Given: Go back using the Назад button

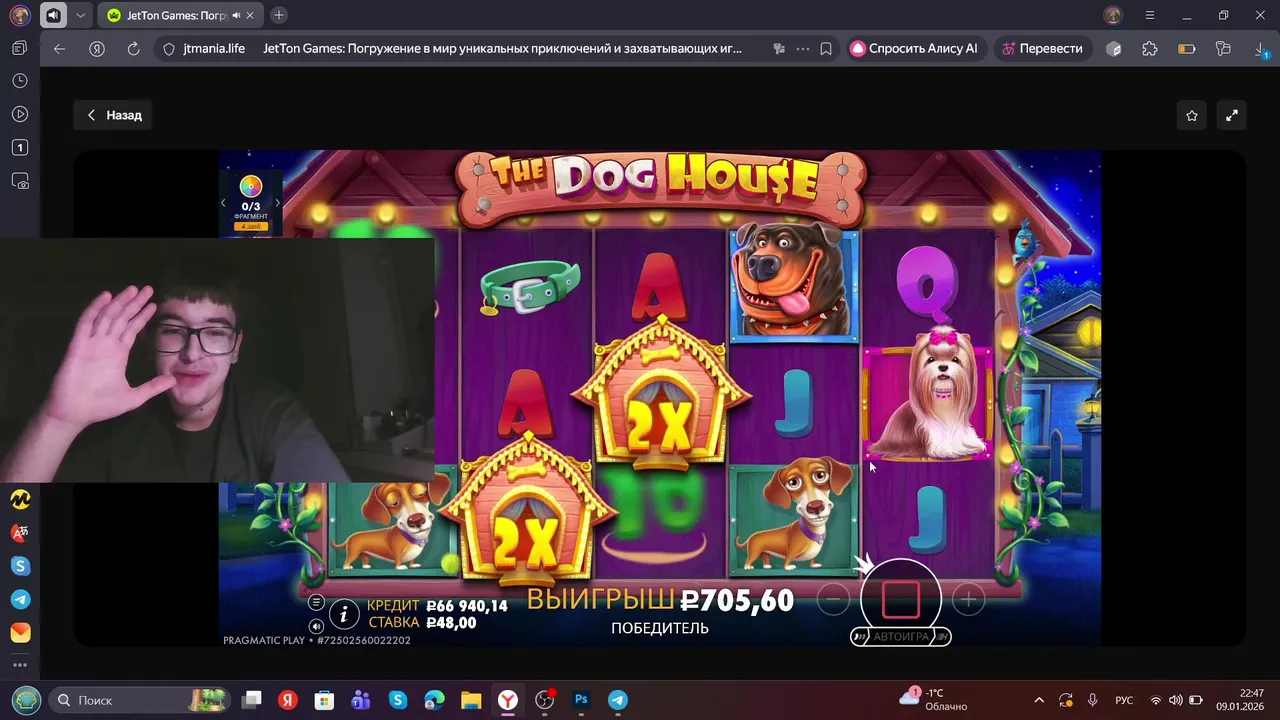Looking at the screenshot, I should tap(114, 115).
